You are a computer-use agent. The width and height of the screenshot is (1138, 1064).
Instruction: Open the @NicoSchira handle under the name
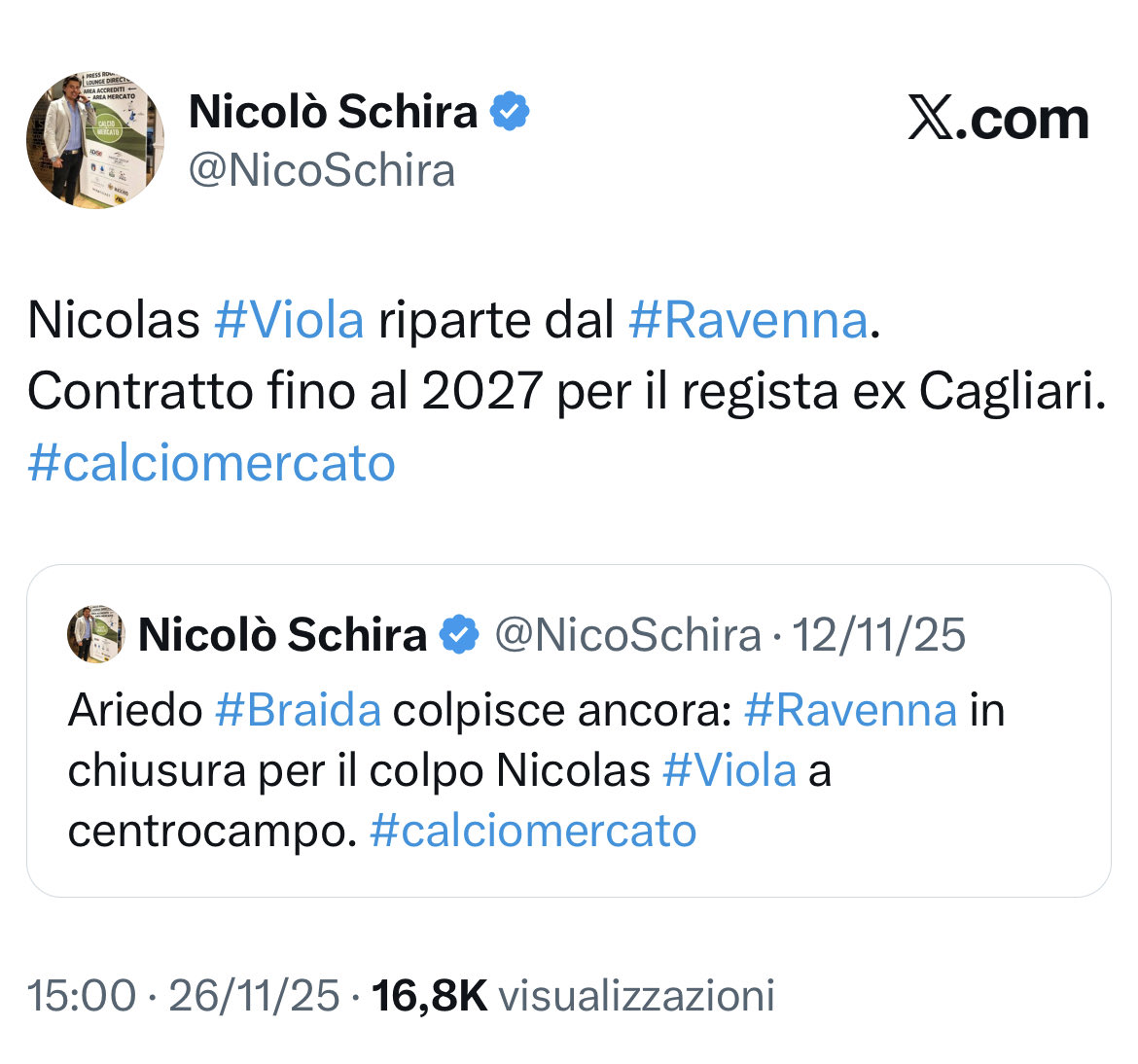pyautogui.click(x=322, y=171)
